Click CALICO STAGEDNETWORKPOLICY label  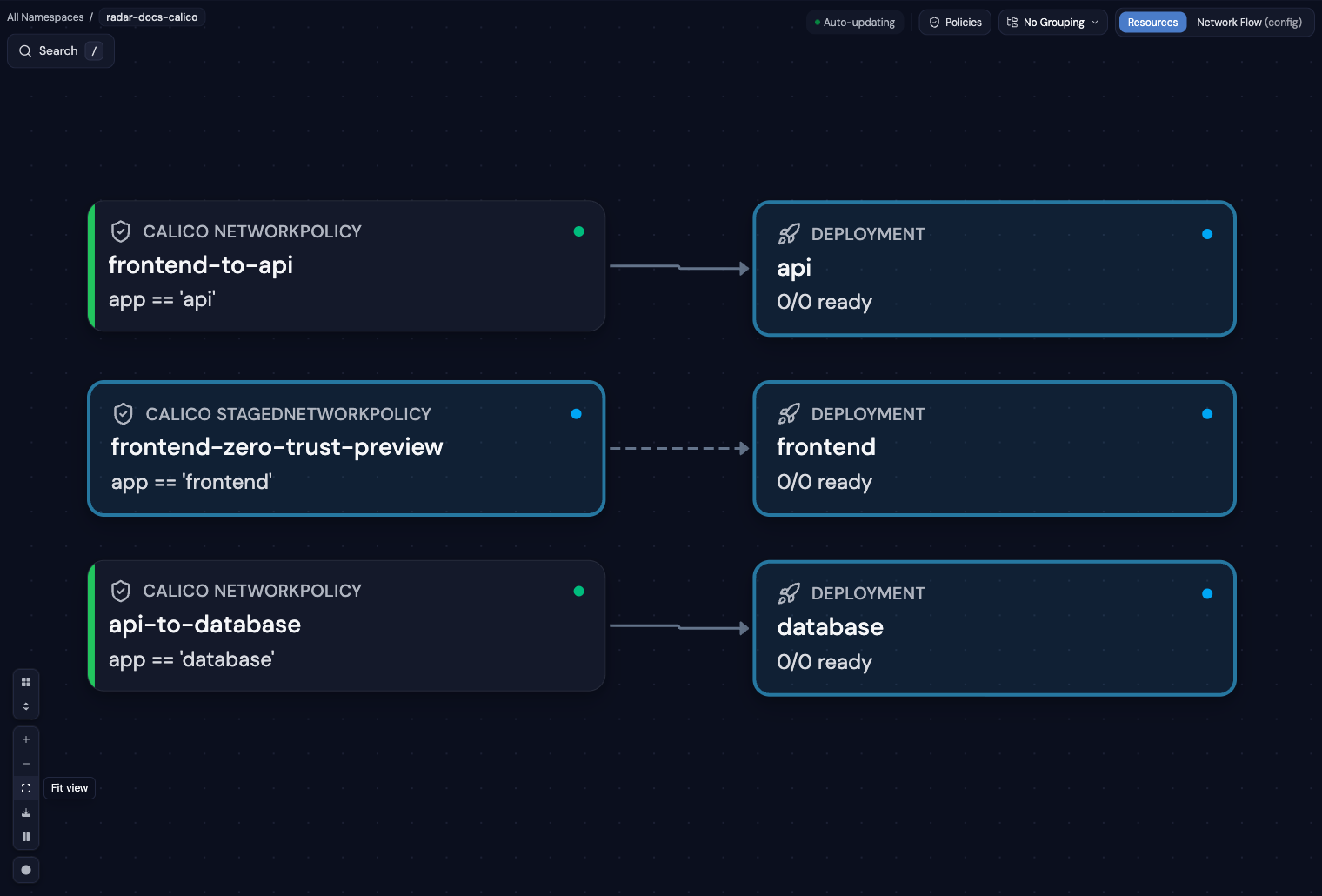(289, 414)
